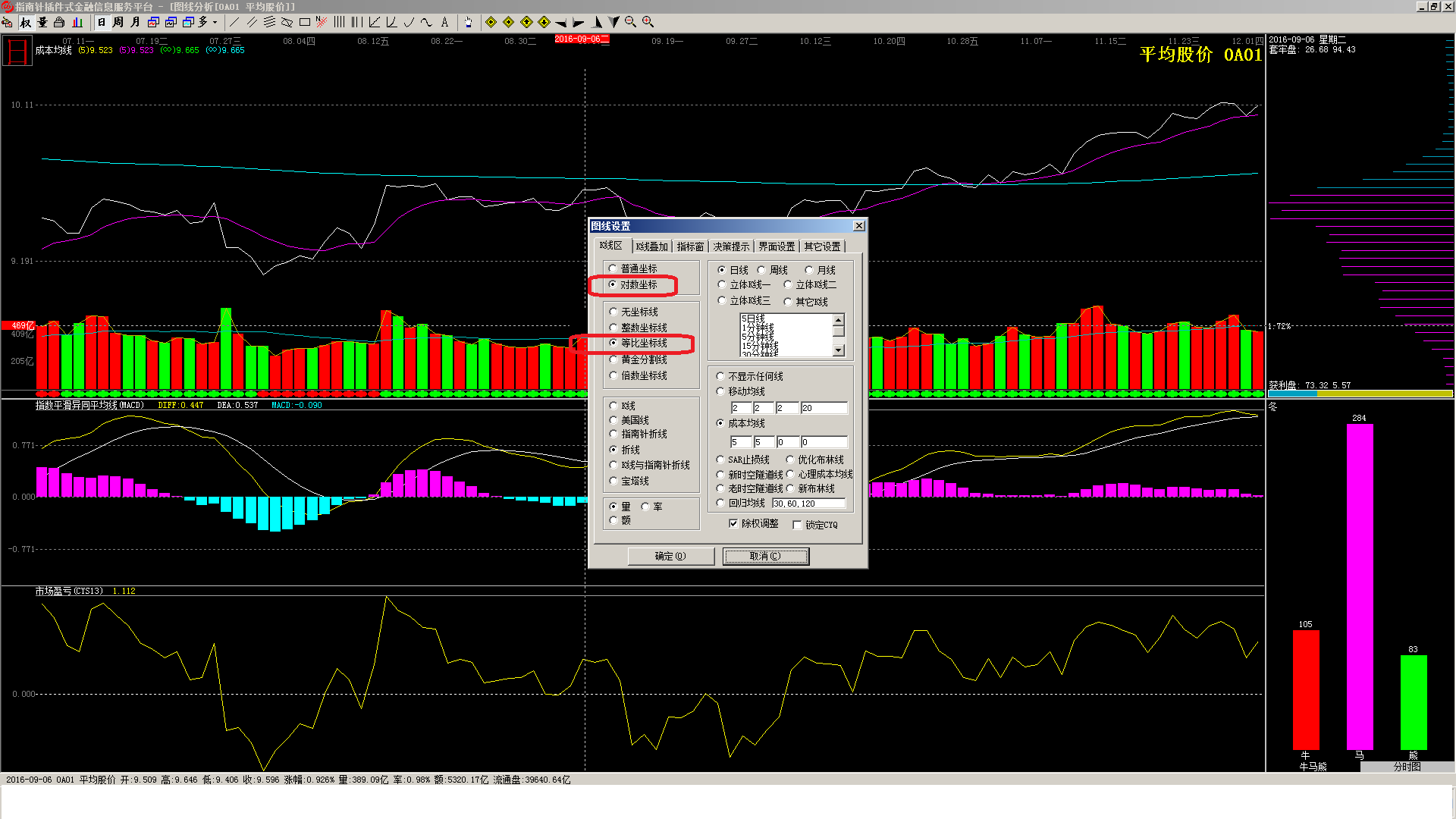
Task: Click the printer icon in toolbar
Action: point(59,22)
